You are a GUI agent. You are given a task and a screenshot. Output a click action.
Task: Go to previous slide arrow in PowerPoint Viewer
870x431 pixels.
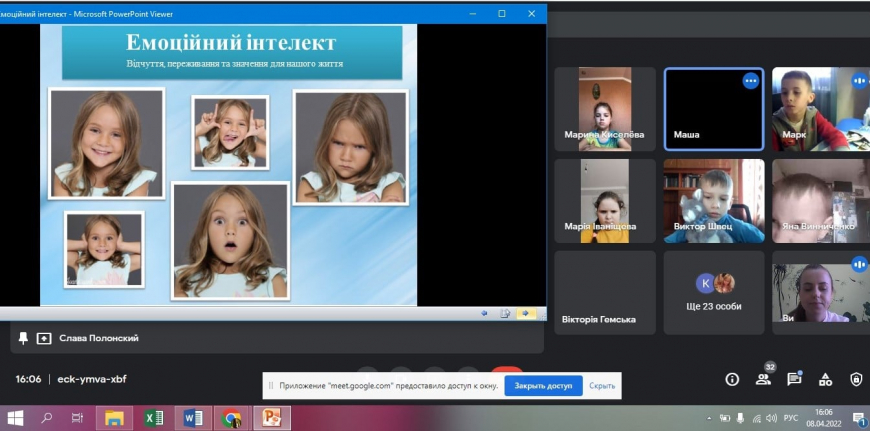pyautogui.click(x=485, y=313)
